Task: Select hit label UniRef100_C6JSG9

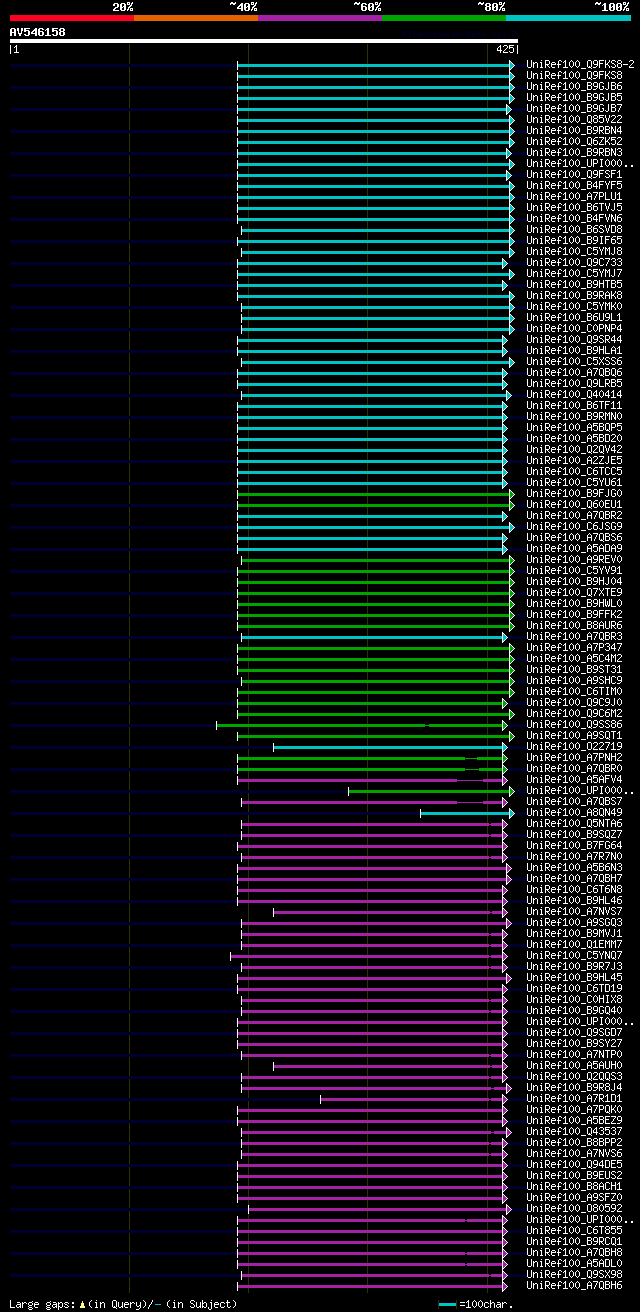Action: (x=575, y=526)
